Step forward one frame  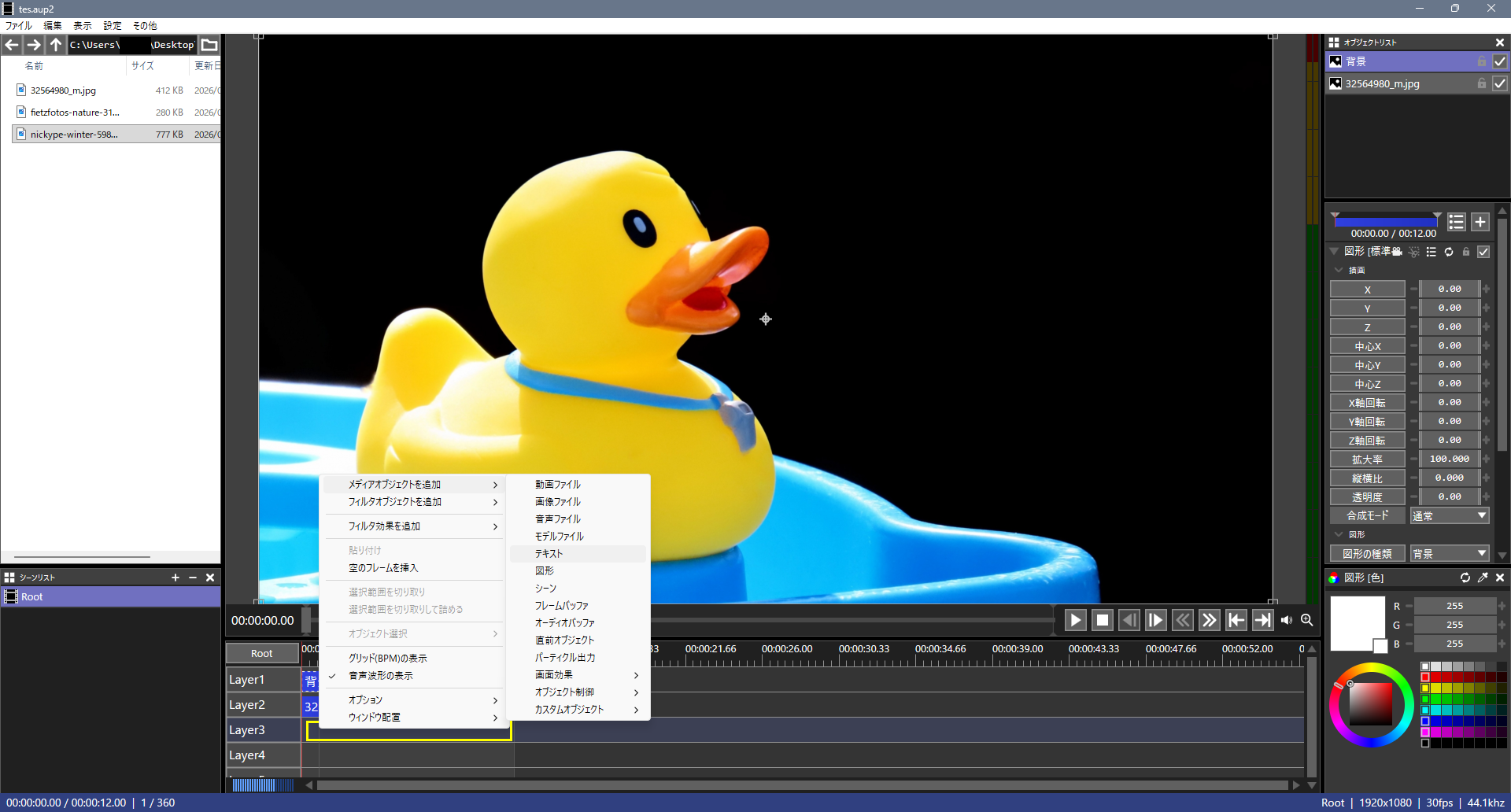(x=1155, y=620)
